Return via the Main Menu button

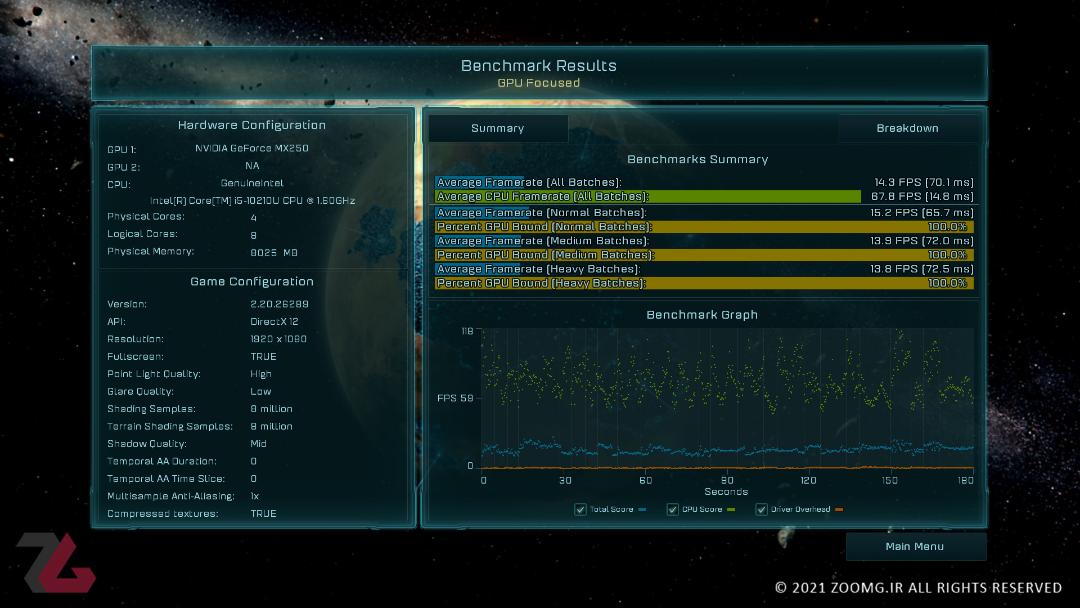[x=915, y=546]
